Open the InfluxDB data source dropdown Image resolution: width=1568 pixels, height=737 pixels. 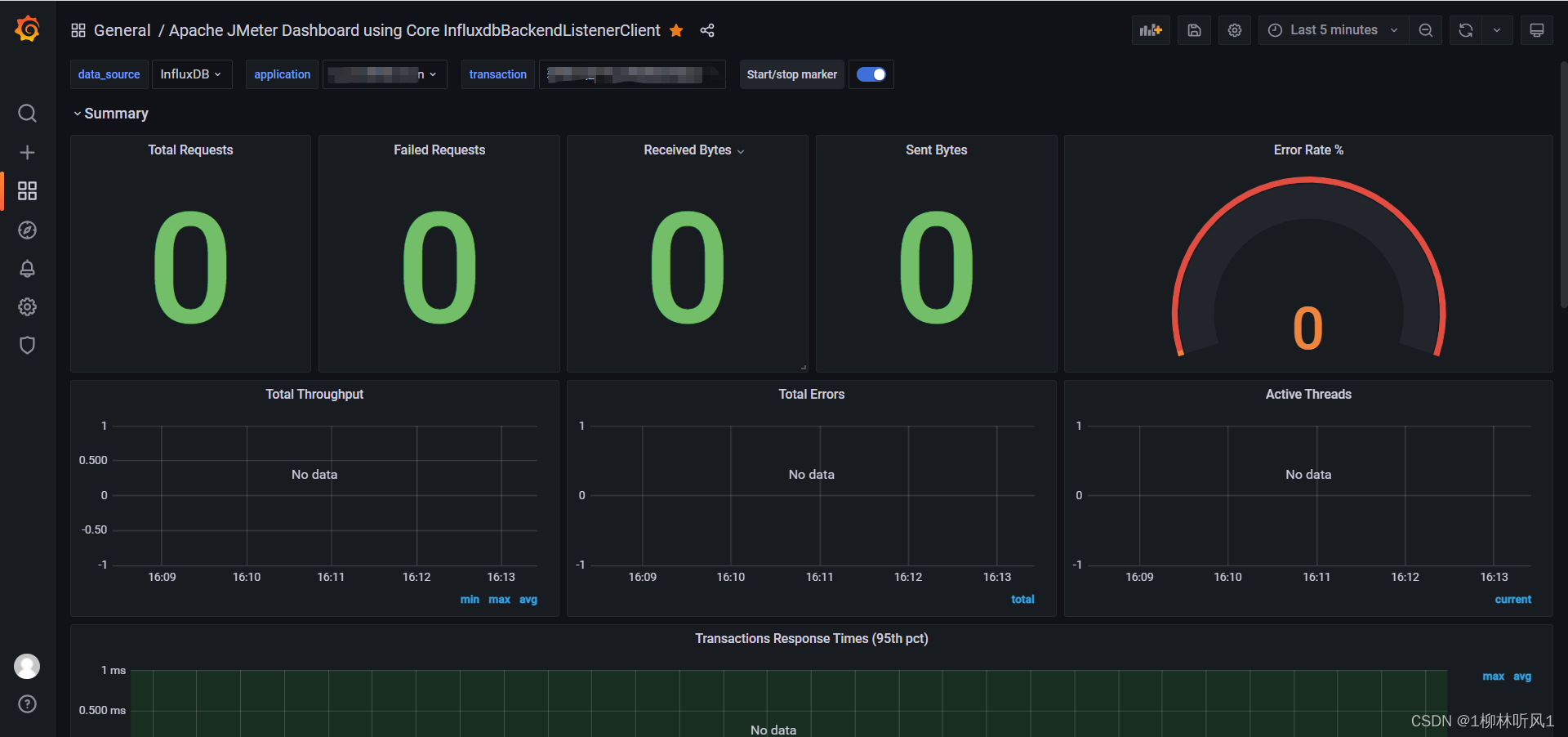[x=191, y=74]
